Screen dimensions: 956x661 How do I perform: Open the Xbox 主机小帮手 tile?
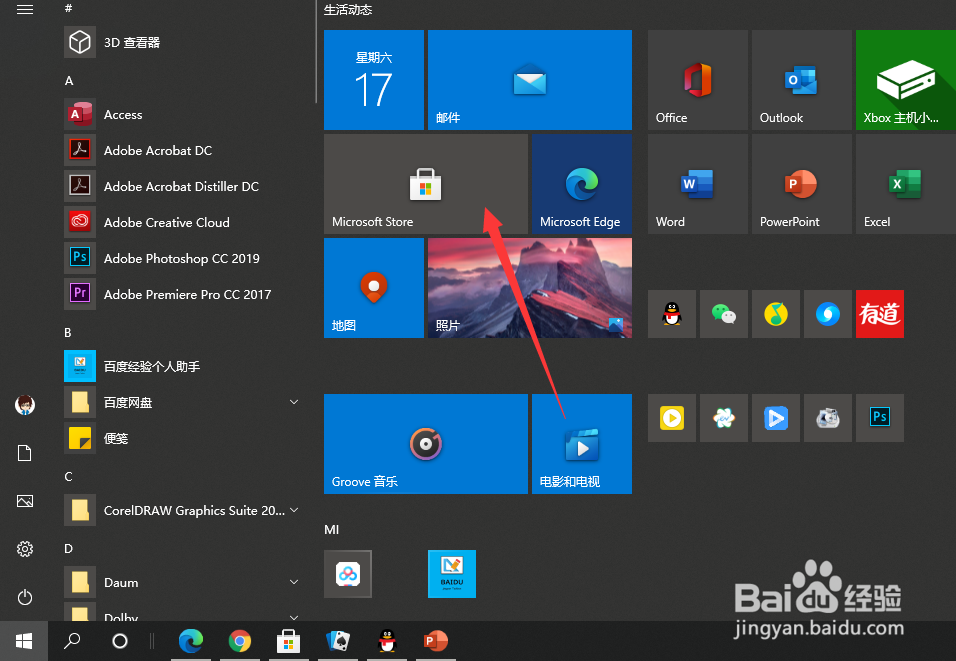[x=906, y=80]
